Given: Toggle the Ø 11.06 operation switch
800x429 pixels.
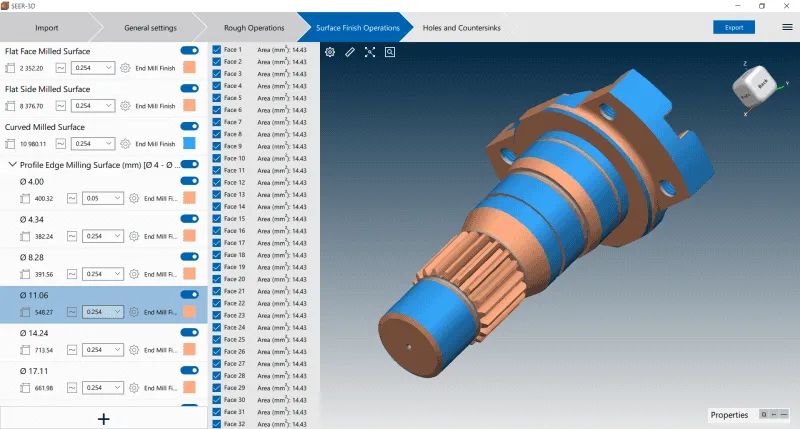Looking at the screenshot, I should [x=188, y=295].
